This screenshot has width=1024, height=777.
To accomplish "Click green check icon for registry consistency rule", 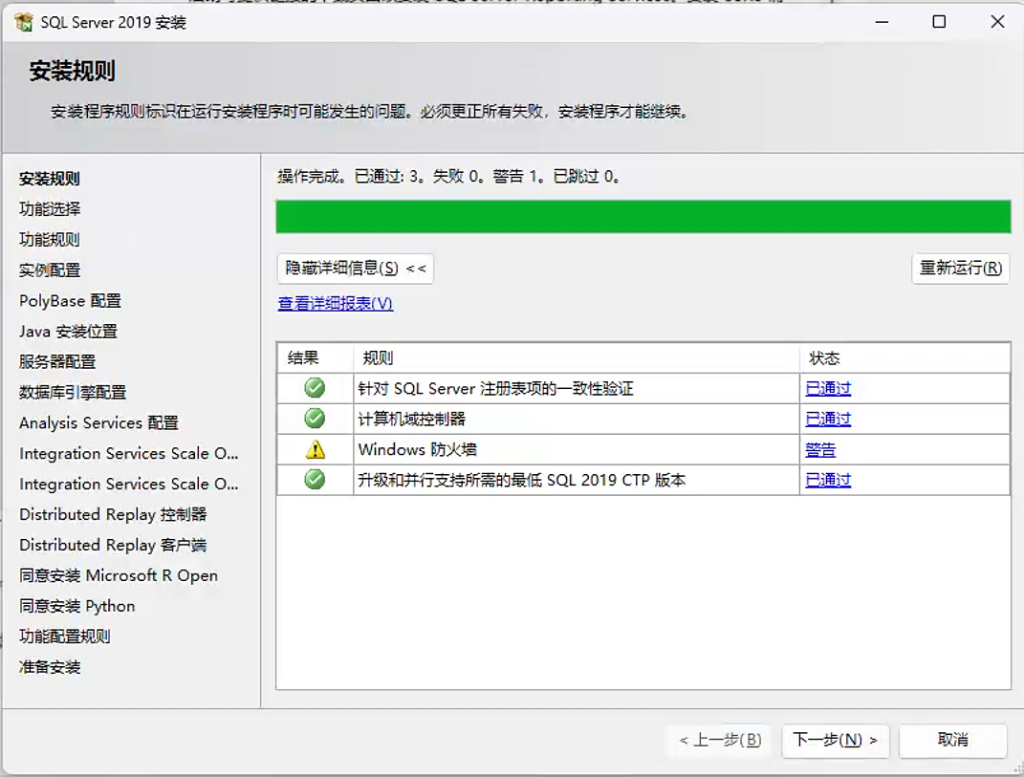I will (x=315, y=388).
